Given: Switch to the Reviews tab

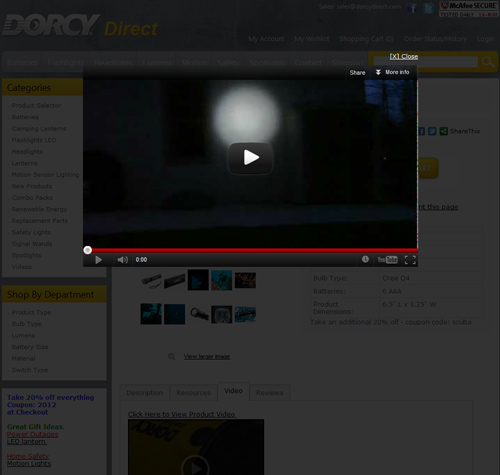Looking at the screenshot, I should pyautogui.click(x=269, y=393).
